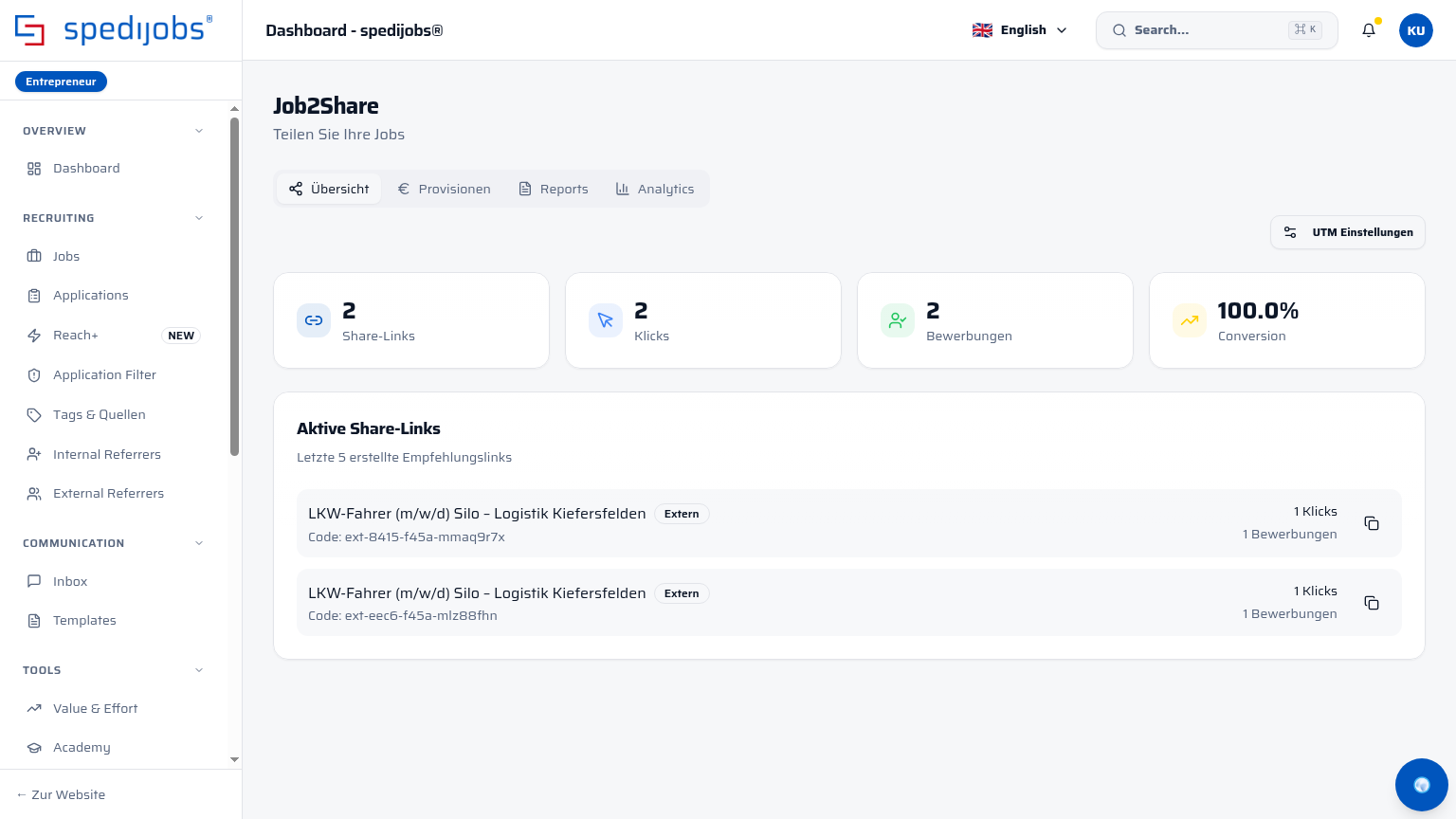Open the Dashboard sidebar item

114,169
